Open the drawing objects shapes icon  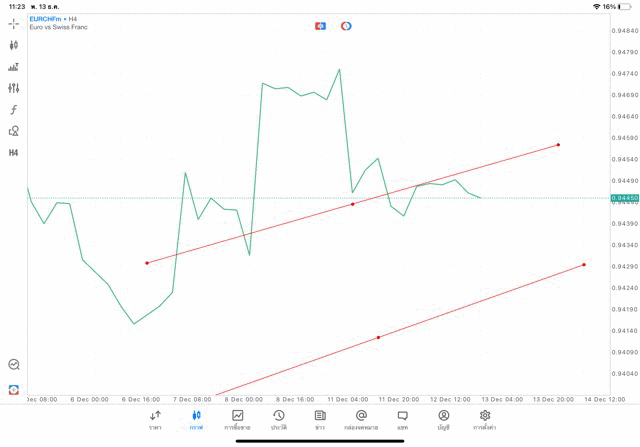point(14,131)
